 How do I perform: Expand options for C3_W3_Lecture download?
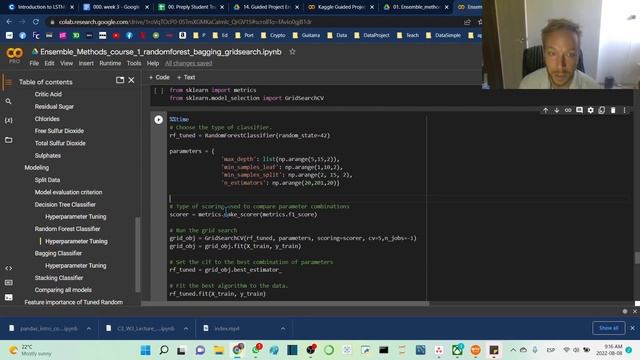pos(186,328)
